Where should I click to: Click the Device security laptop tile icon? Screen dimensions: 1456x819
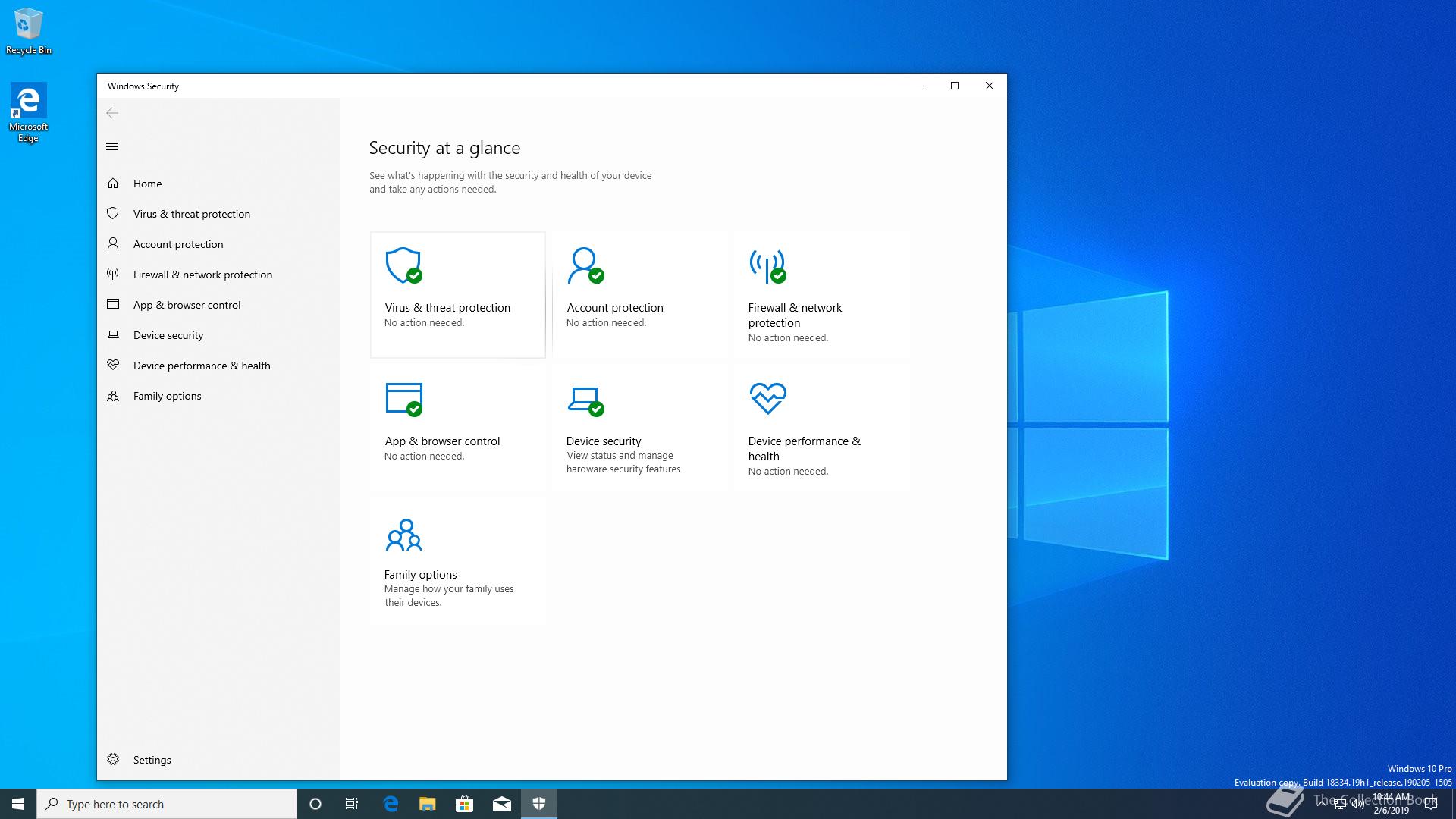pos(585,400)
